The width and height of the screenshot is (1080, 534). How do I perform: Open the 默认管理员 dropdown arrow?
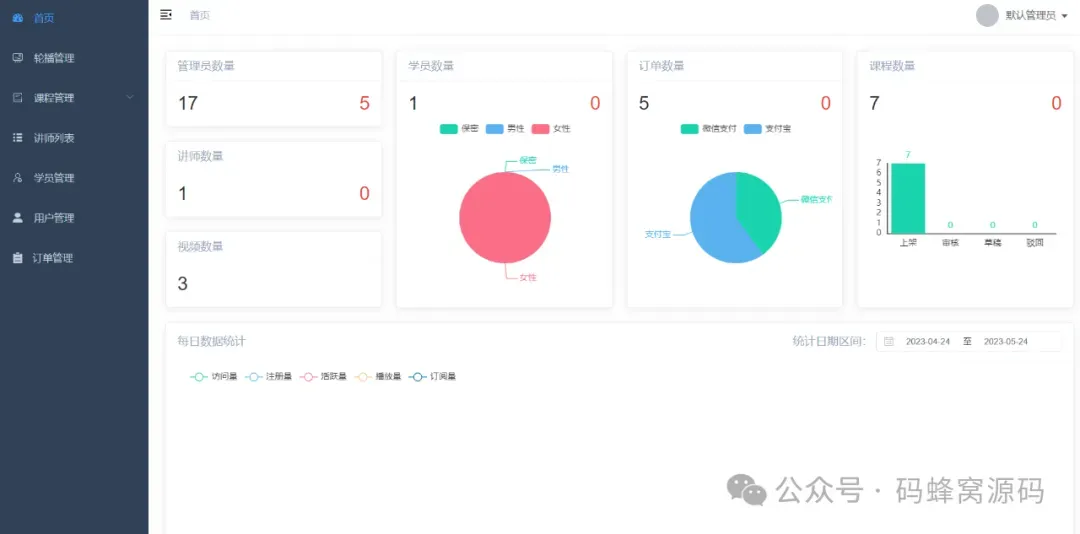[x=1064, y=16]
